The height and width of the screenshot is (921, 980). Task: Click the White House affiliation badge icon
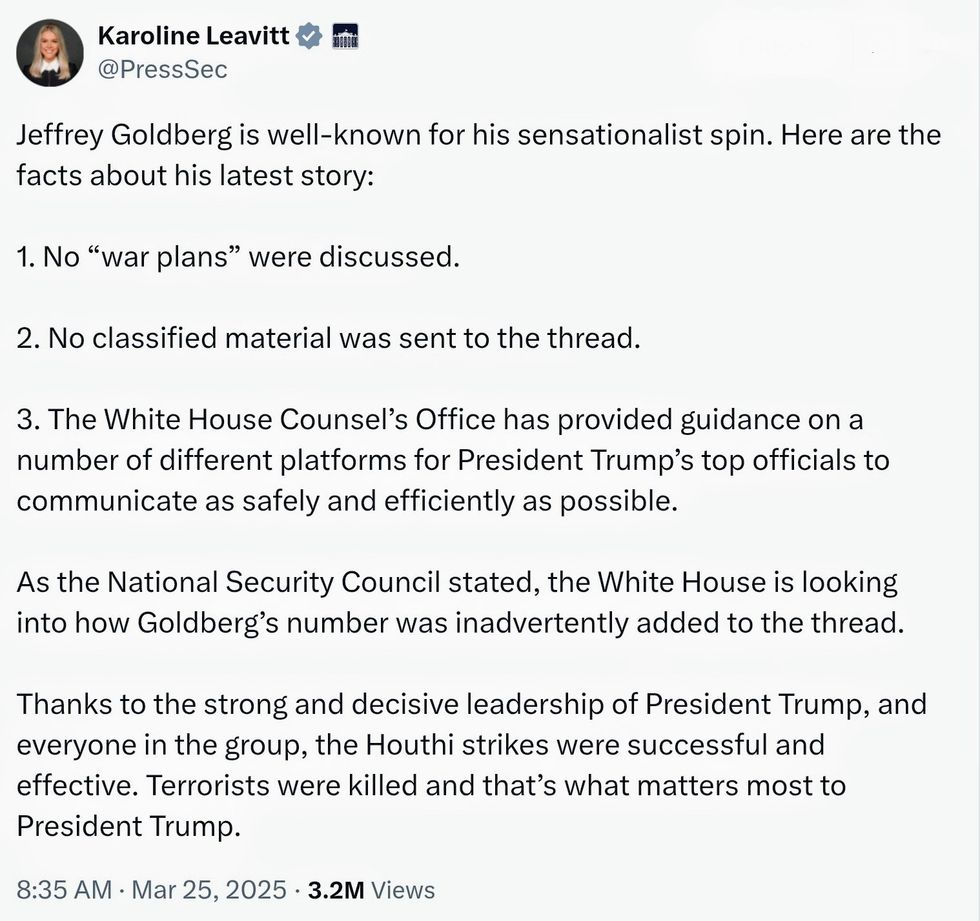(x=344, y=37)
